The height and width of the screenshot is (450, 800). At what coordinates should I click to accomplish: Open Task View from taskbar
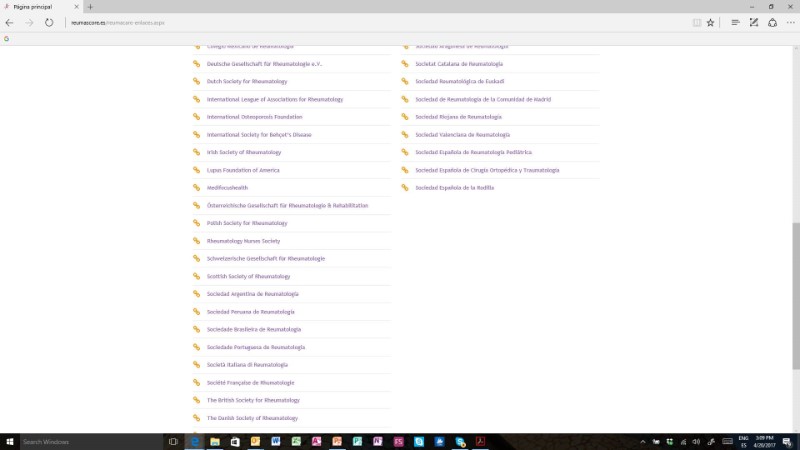click(x=173, y=442)
